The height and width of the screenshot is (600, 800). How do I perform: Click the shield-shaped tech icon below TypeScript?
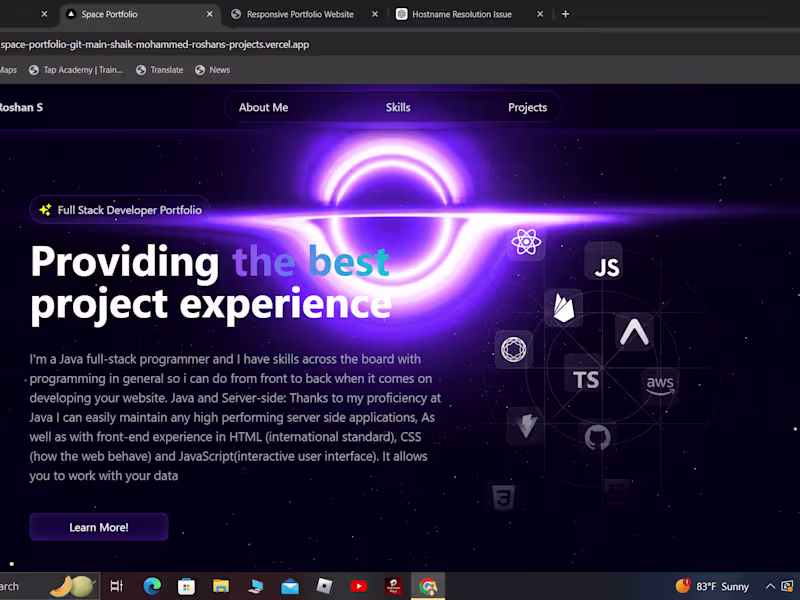pyautogui.click(x=527, y=426)
